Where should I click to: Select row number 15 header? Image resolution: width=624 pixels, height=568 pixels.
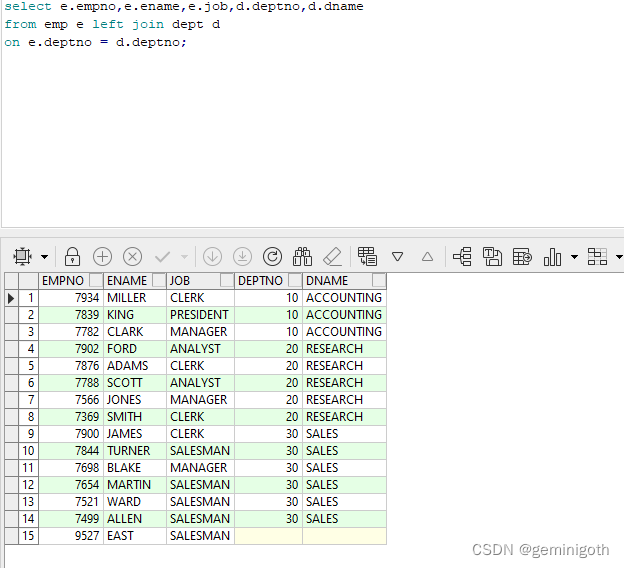pyautogui.click(x=29, y=536)
